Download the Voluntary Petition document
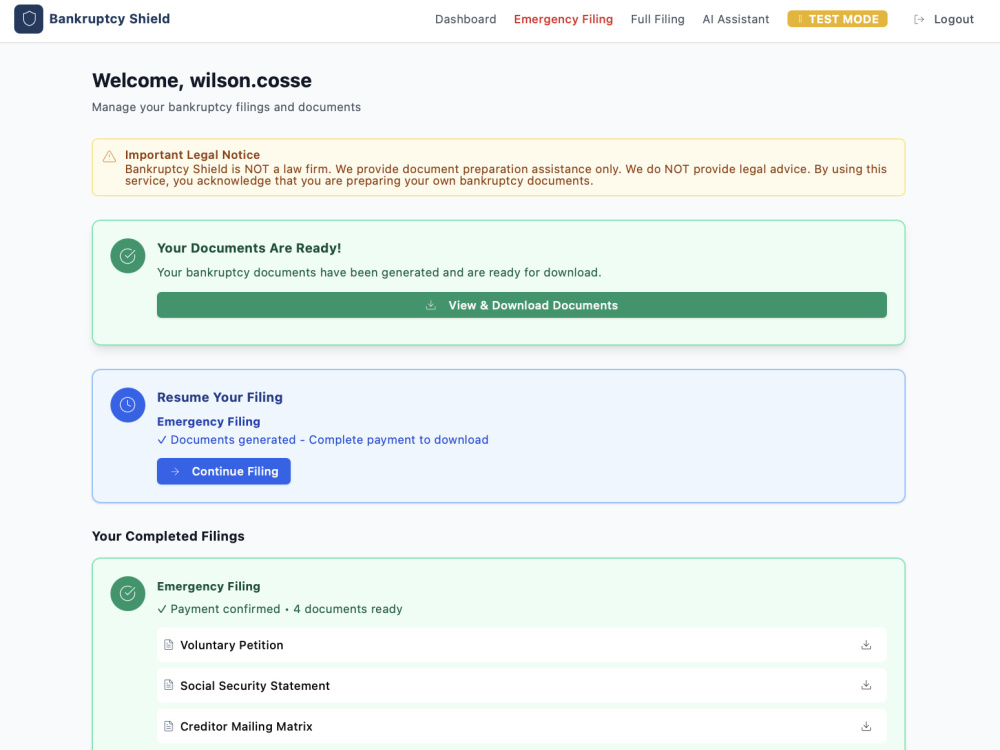Screen dimensions: 1000x750 tap(866, 645)
